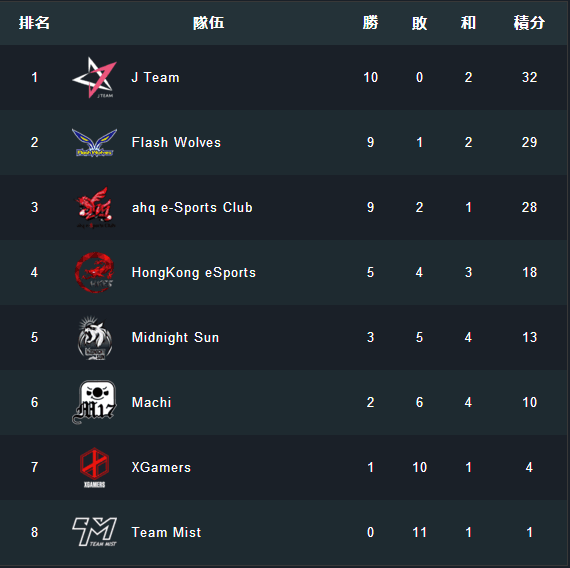Click the XGamers red hexagon logo
This screenshot has width=570, height=568.
[95, 467]
